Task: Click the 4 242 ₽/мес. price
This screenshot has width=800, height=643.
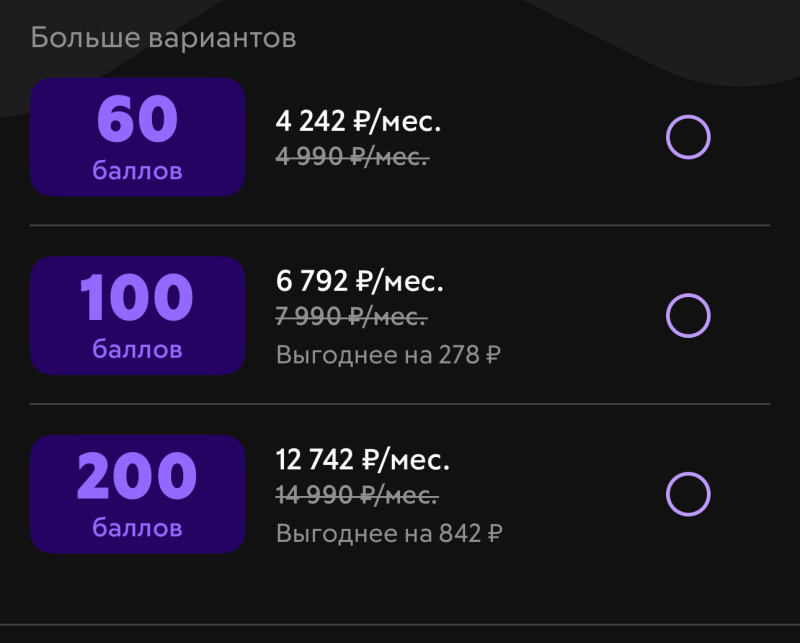Action: coord(358,122)
